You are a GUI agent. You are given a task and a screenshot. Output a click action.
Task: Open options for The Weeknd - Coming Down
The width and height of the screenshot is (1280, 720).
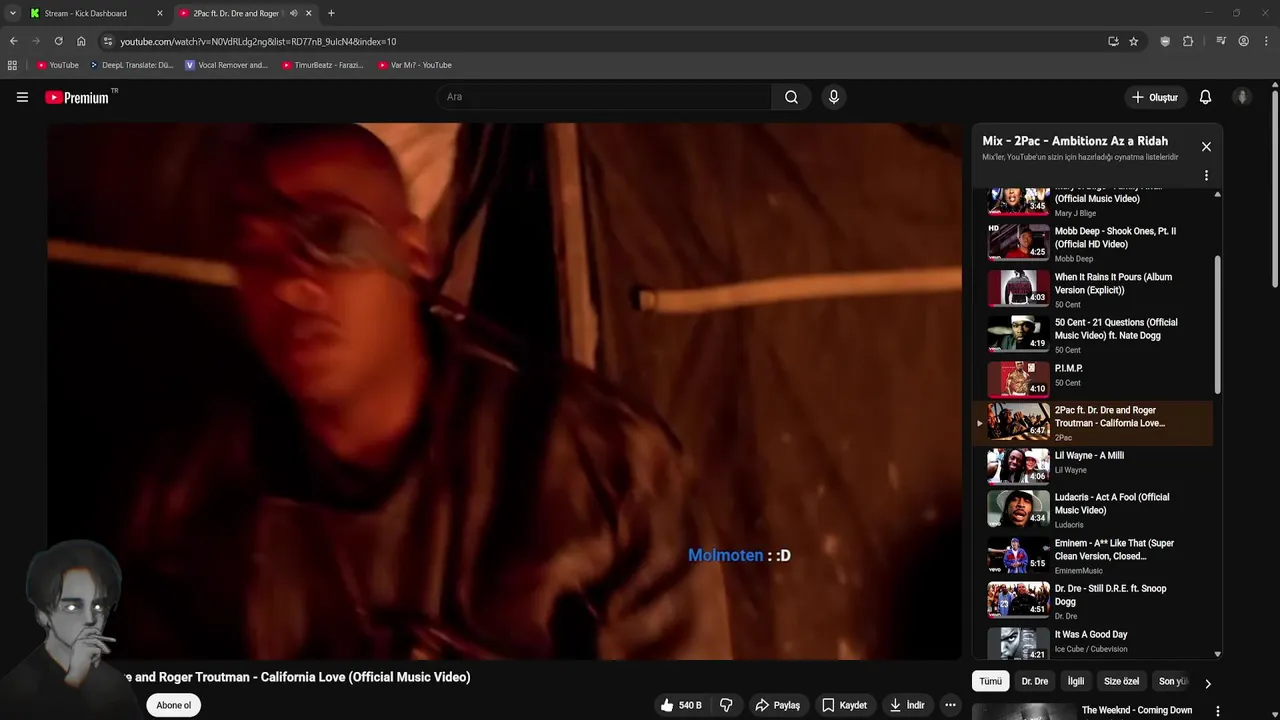[x=1217, y=711]
